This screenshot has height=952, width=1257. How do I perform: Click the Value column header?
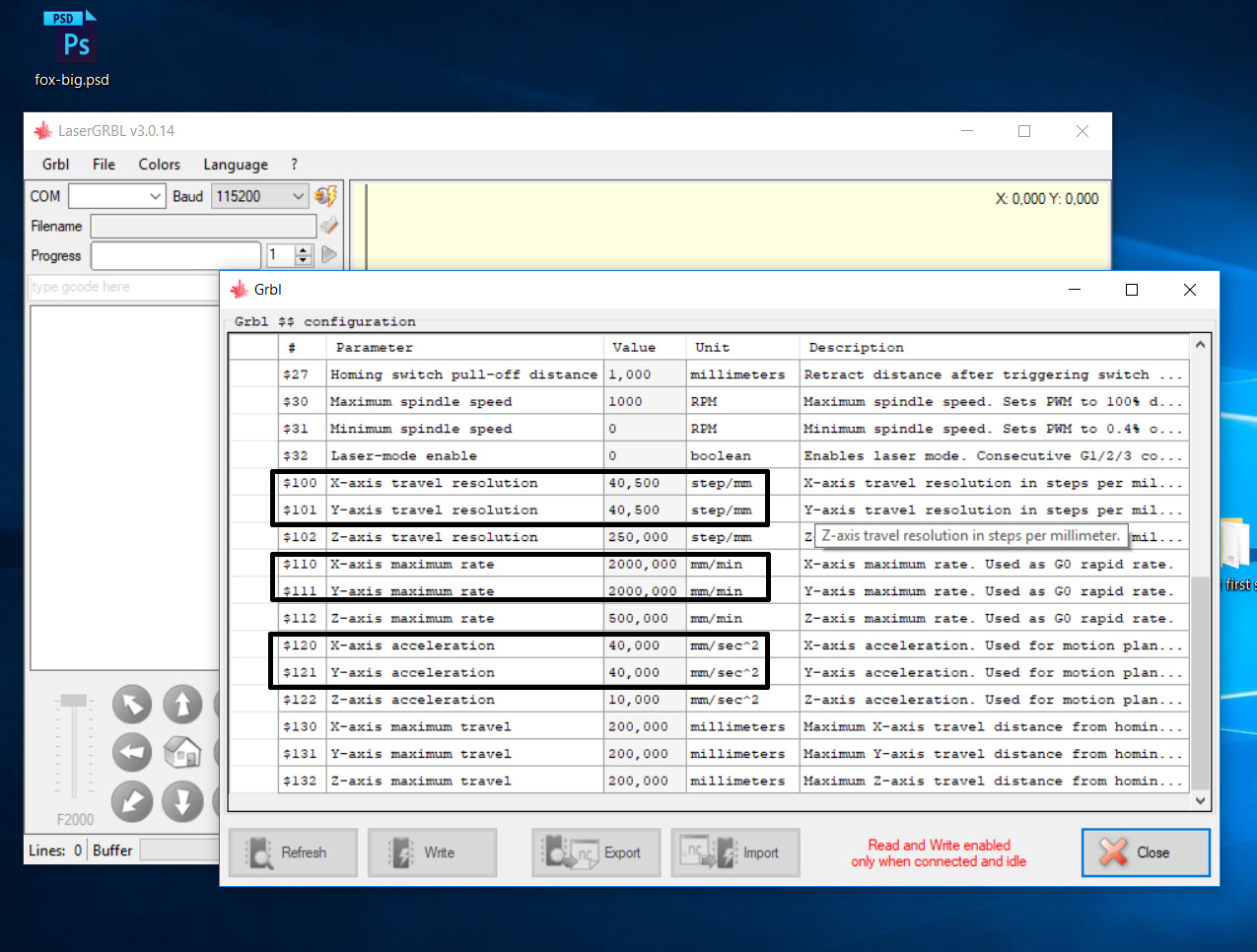coord(645,348)
